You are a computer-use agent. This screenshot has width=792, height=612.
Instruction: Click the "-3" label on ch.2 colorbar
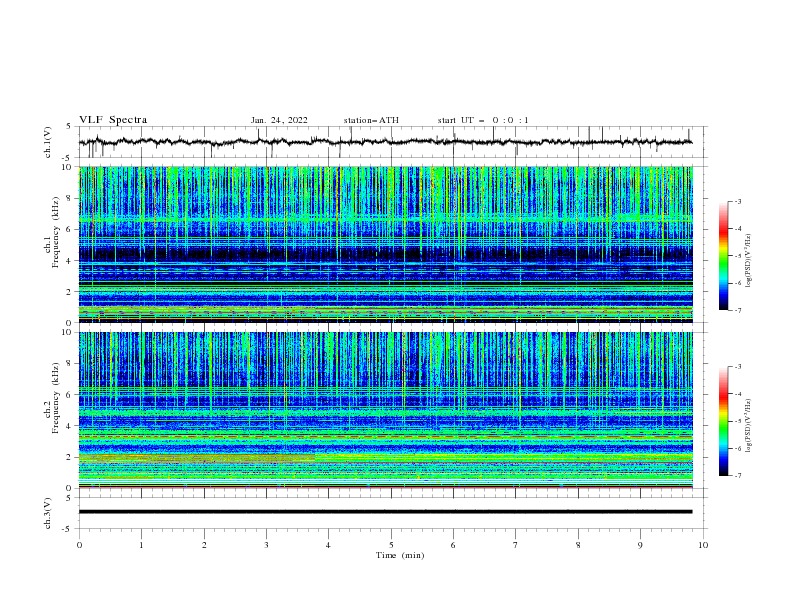tap(737, 367)
